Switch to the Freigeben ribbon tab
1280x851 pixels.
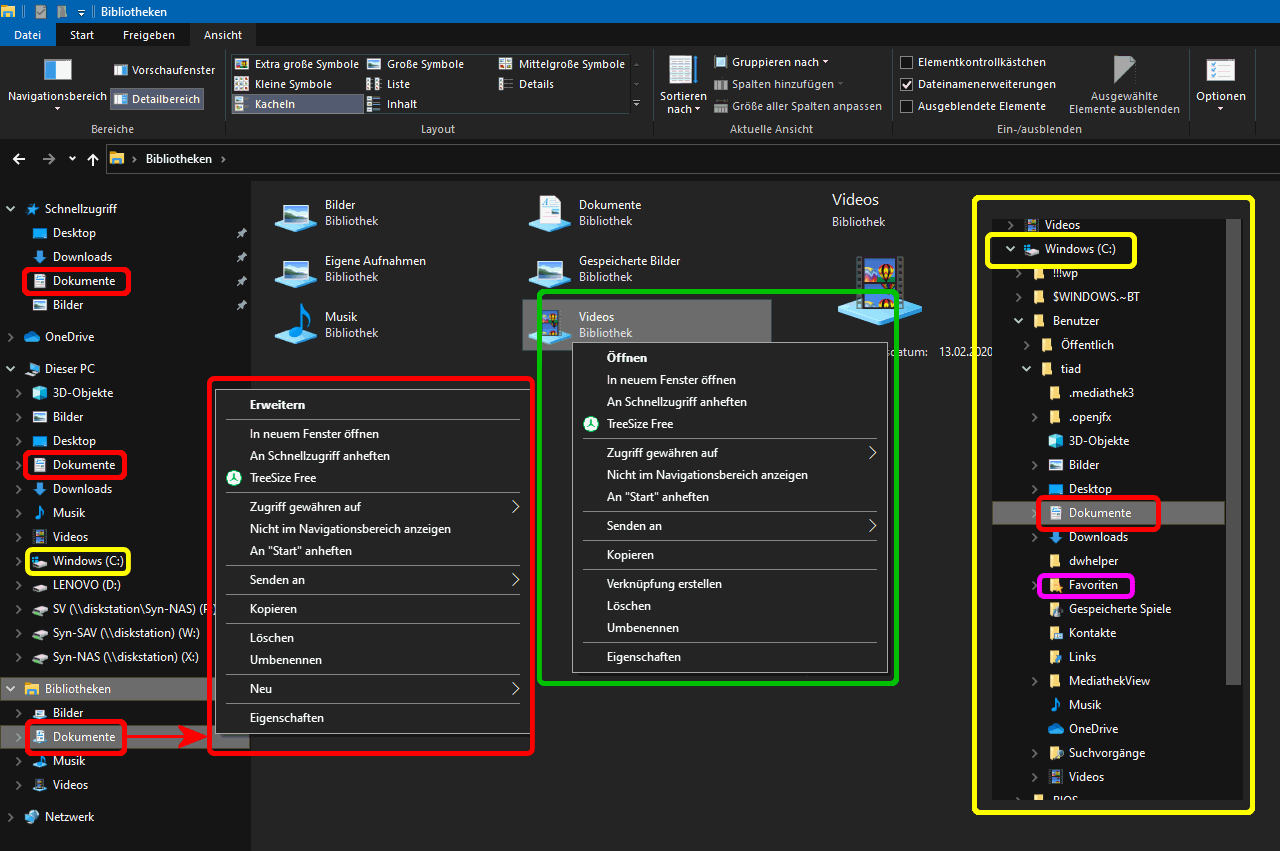click(x=149, y=35)
